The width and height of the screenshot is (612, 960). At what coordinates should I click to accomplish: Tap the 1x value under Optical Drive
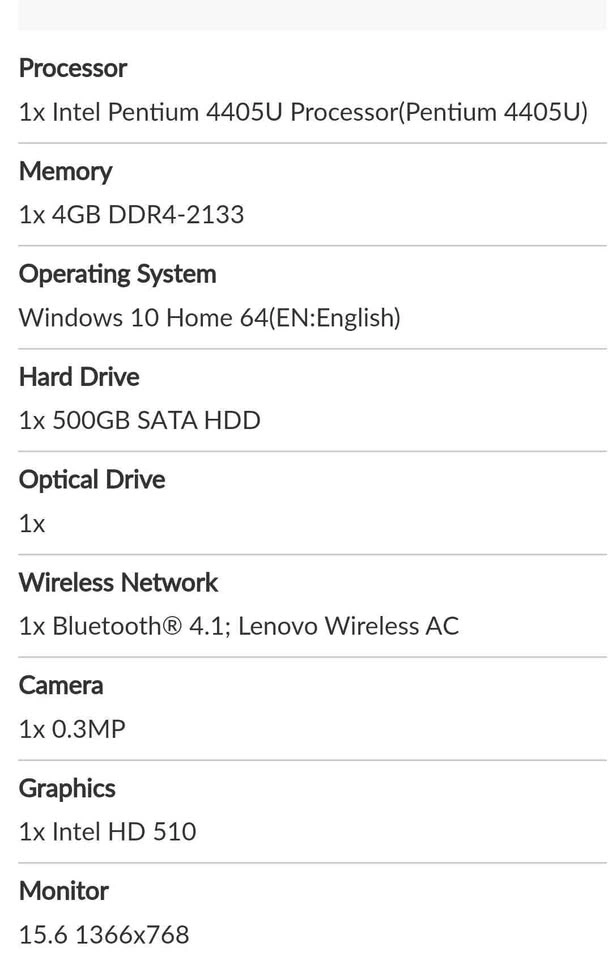point(32,523)
